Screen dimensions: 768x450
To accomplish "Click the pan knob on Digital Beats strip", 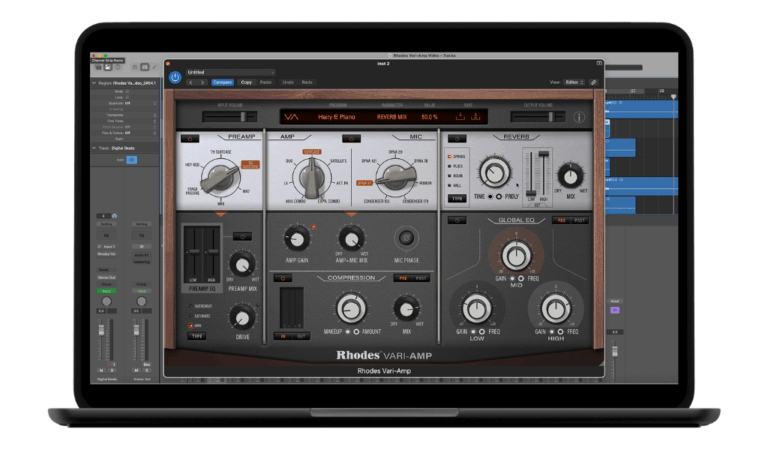I will (106, 301).
